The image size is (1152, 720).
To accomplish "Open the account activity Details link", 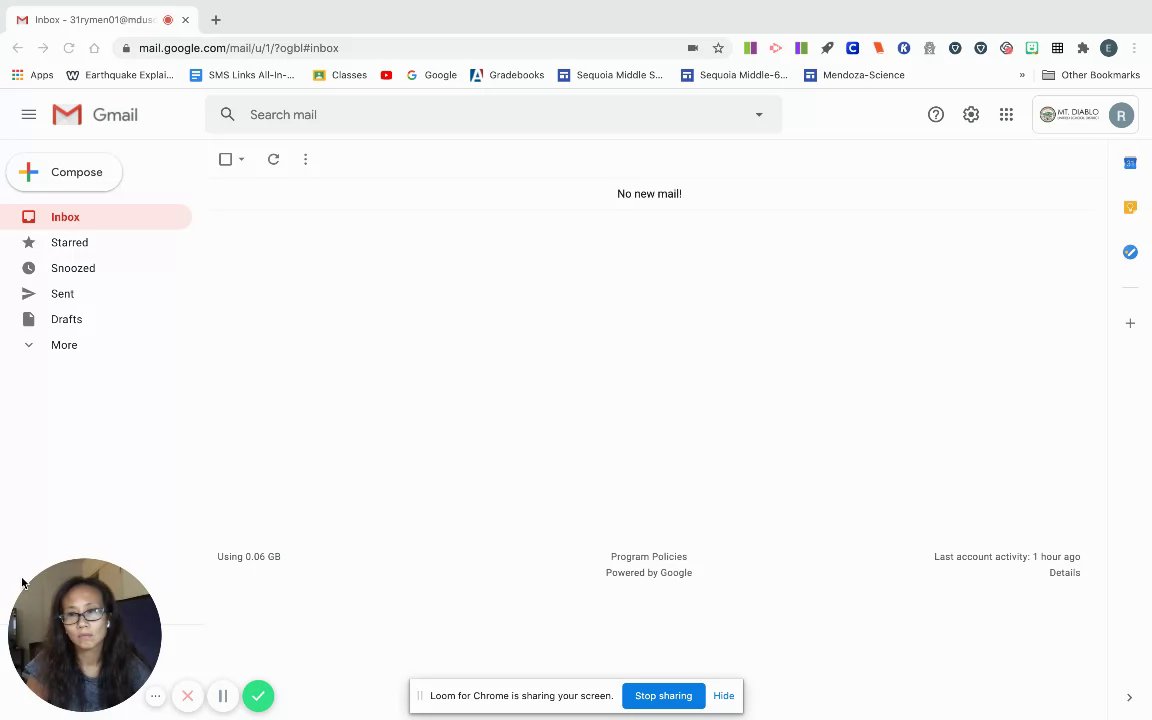I will 1065,573.
